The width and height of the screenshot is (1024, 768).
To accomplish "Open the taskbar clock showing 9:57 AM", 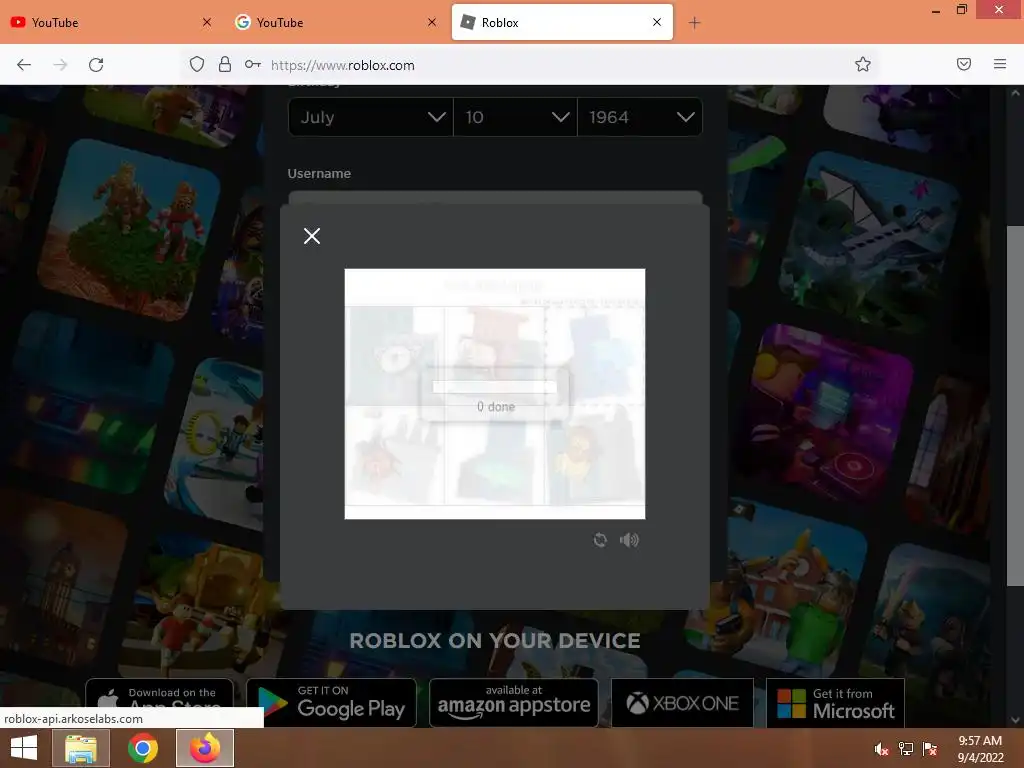I will tap(980, 749).
